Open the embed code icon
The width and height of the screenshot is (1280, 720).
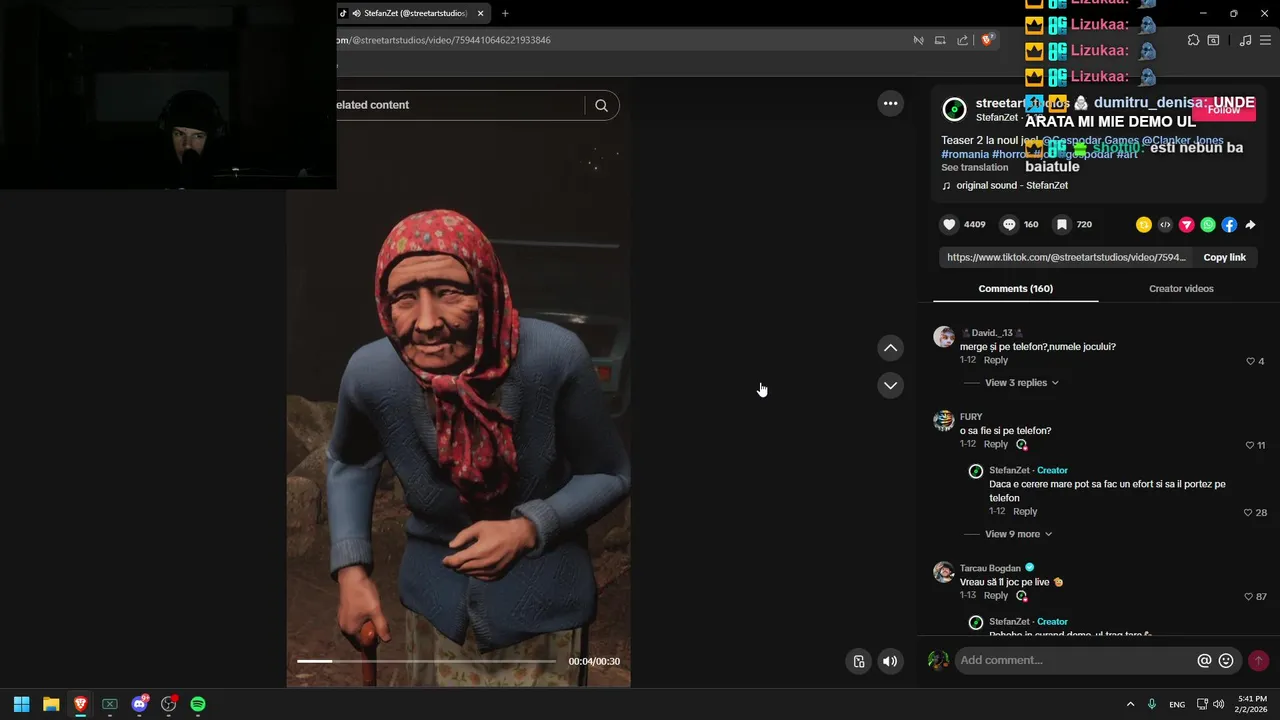(1165, 225)
